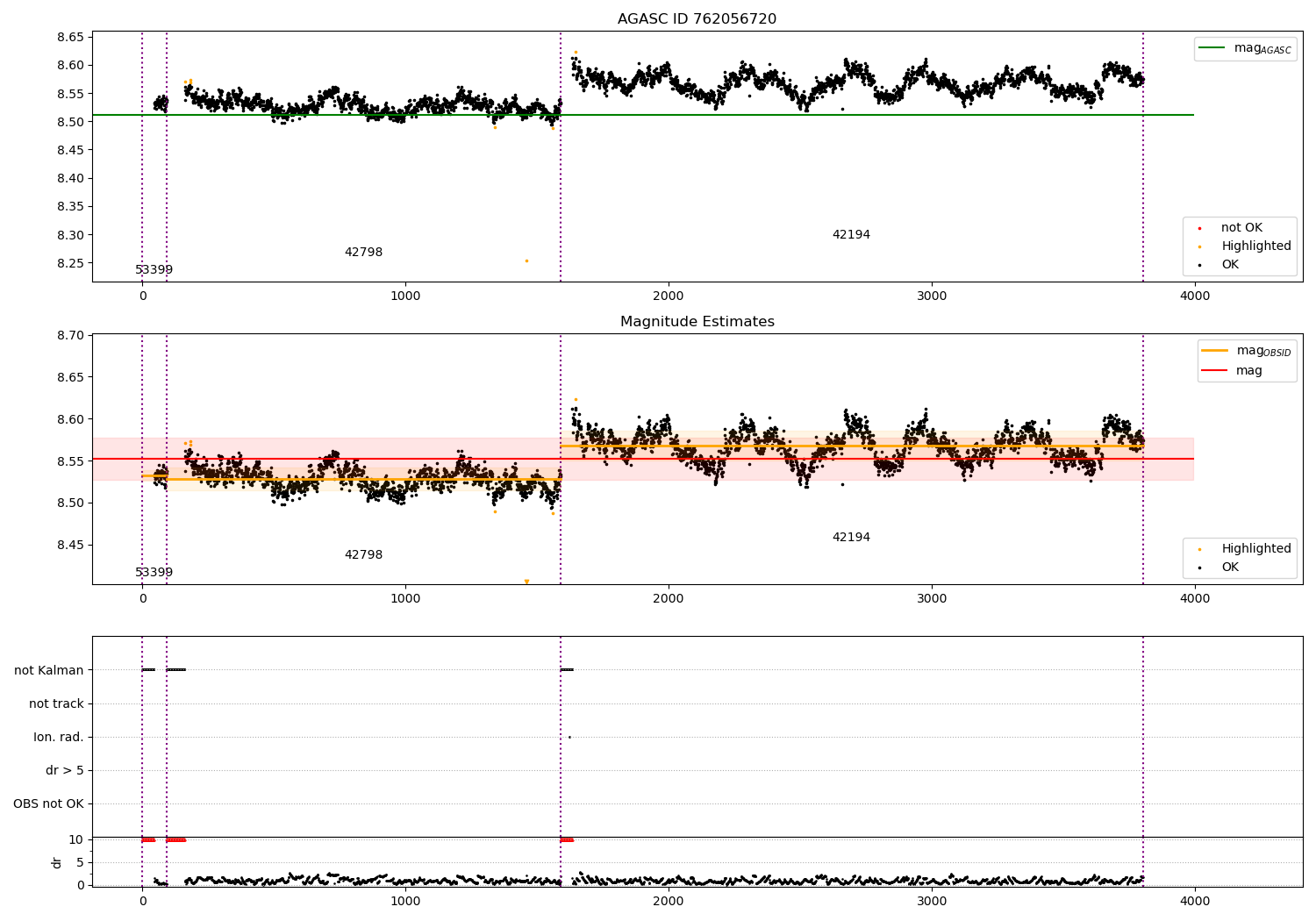Click the 8.30 y-axis tick label
Viewport: 1316px width, 921px height.
click(70, 235)
